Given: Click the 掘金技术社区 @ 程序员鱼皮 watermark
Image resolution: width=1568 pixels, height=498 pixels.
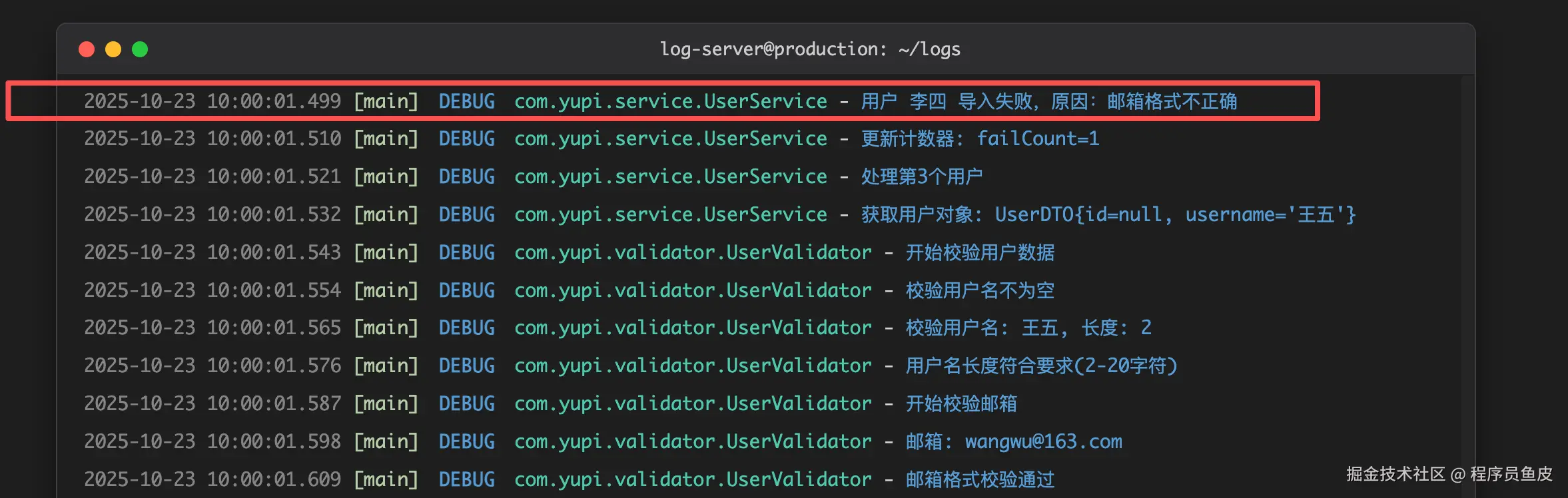Looking at the screenshot, I should coord(1449,474).
